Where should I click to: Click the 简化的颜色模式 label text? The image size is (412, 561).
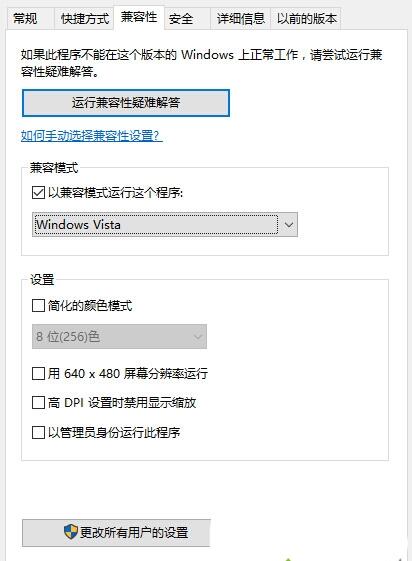(x=90, y=306)
